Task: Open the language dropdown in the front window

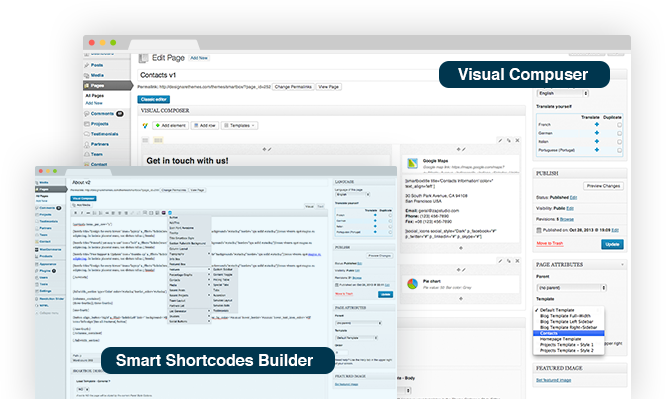Action: [x=353, y=194]
